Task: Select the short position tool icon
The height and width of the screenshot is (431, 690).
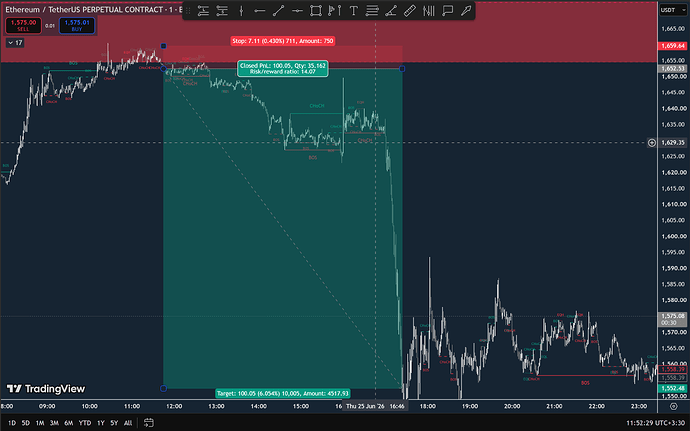Action: coord(222,11)
